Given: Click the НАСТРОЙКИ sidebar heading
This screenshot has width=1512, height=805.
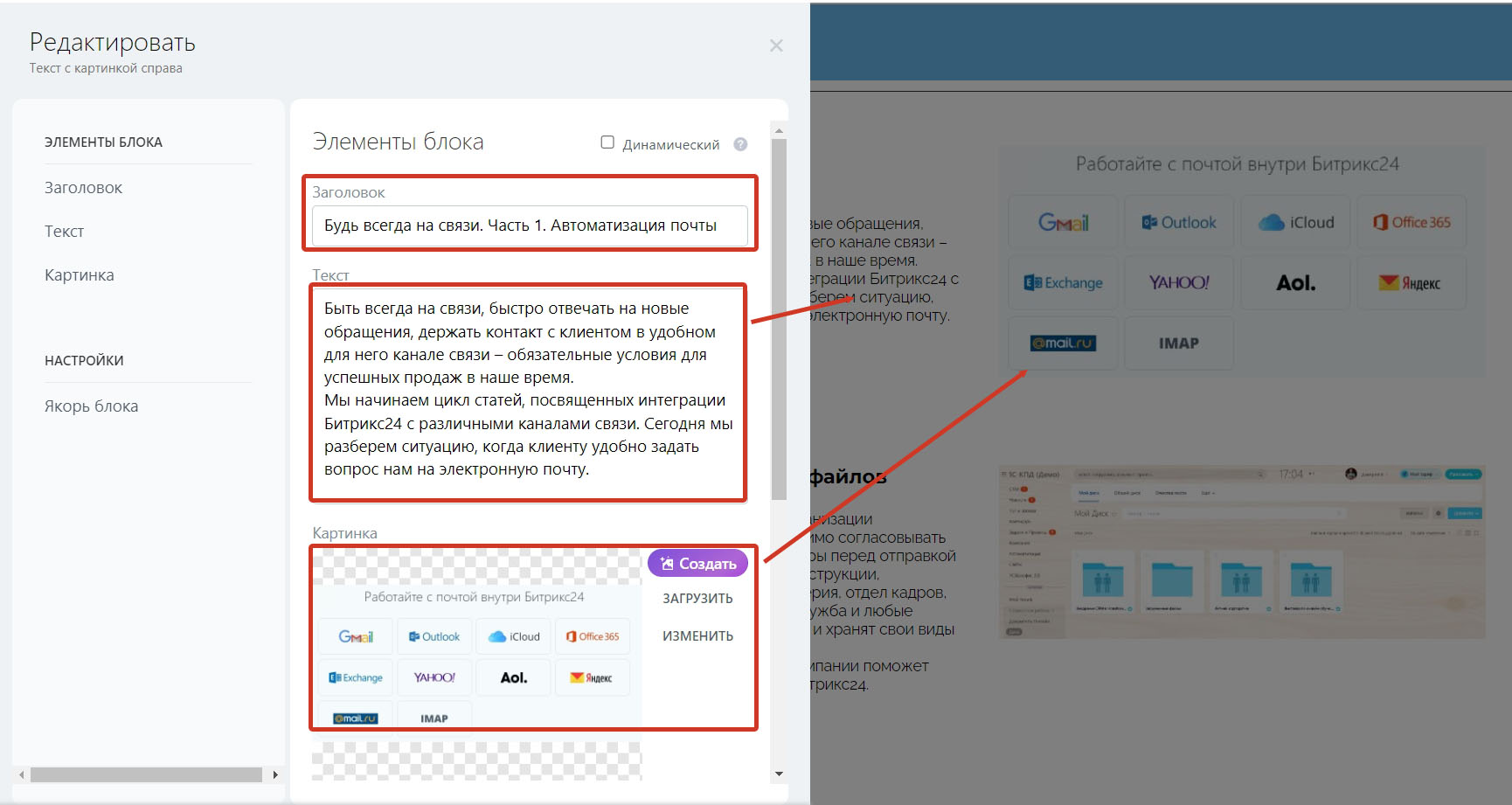Looking at the screenshot, I should point(84,361).
